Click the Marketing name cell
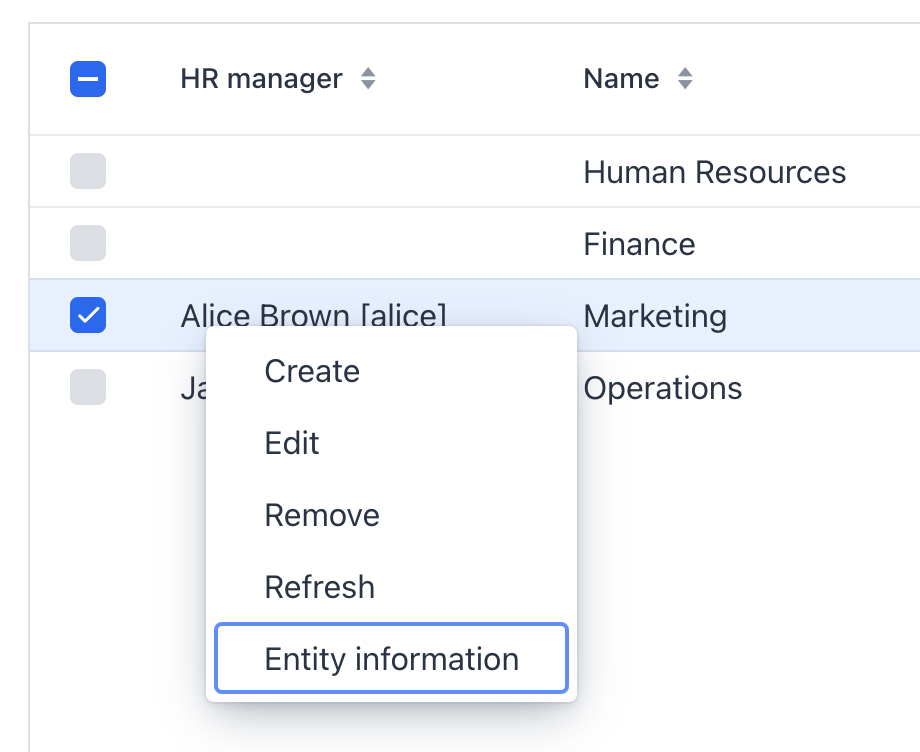 (x=655, y=316)
